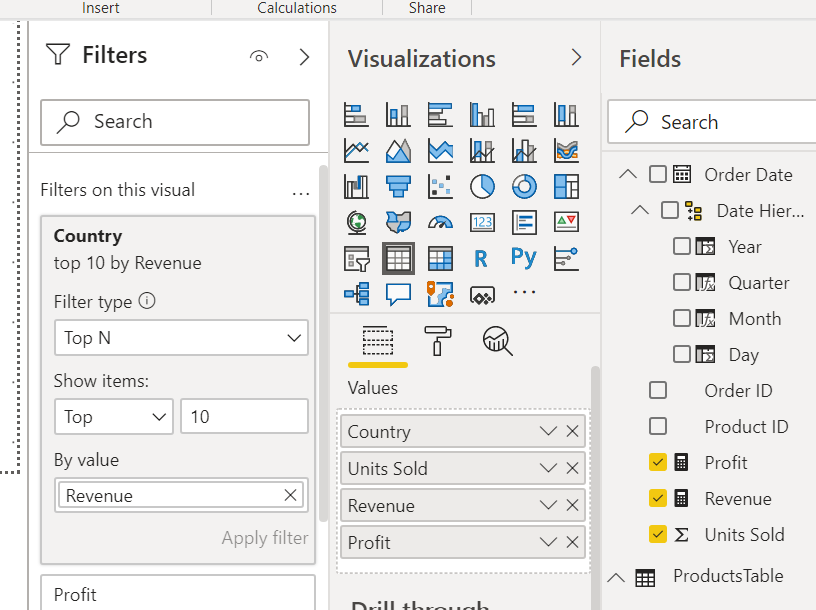This screenshot has width=816, height=610.
Task: Open the Analytics magnifier tab
Action: point(497,341)
